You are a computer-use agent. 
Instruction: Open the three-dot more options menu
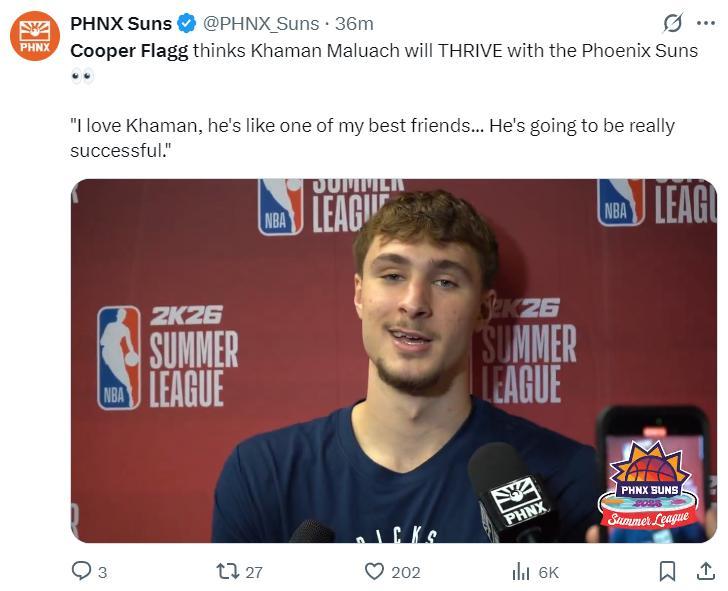click(x=706, y=23)
